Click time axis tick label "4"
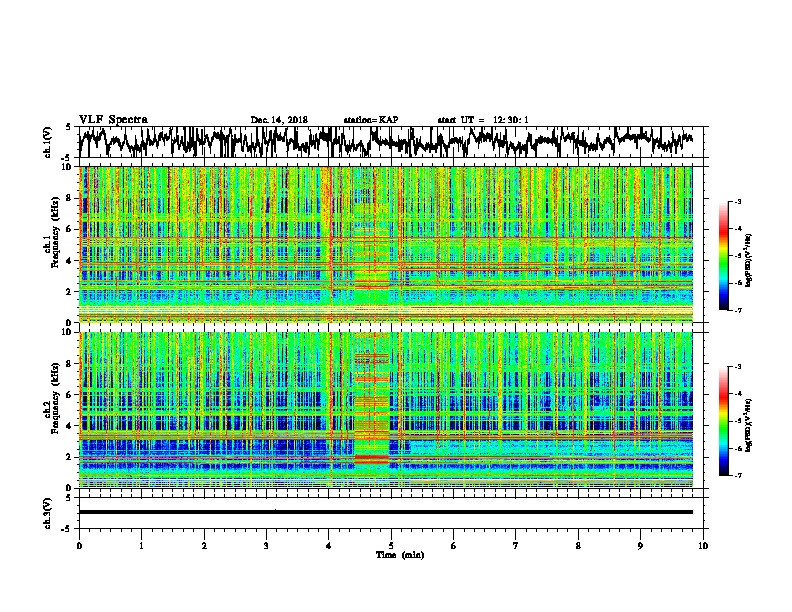This screenshot has height=612, width=792. [x=329, y=546]
